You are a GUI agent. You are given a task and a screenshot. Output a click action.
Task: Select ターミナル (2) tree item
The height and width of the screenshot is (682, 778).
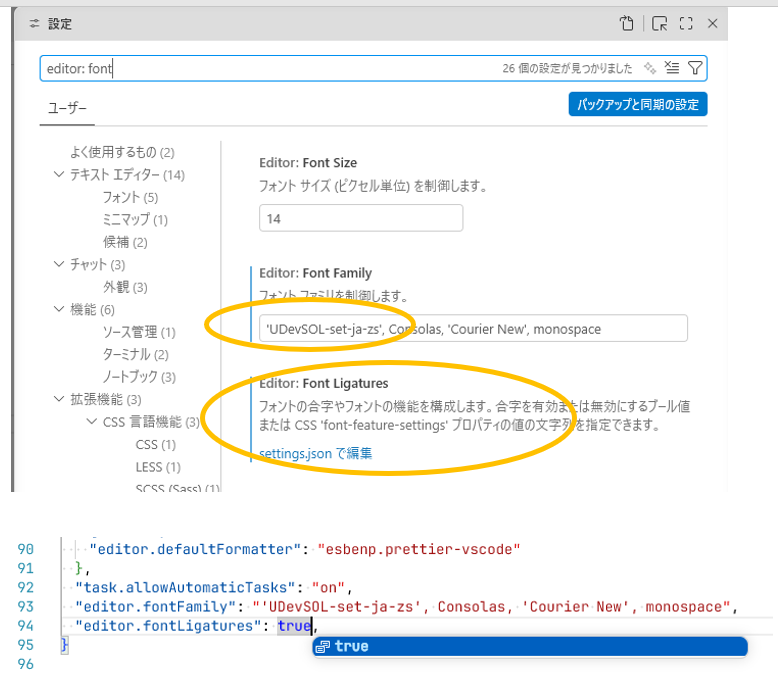[x=135, y=355]
